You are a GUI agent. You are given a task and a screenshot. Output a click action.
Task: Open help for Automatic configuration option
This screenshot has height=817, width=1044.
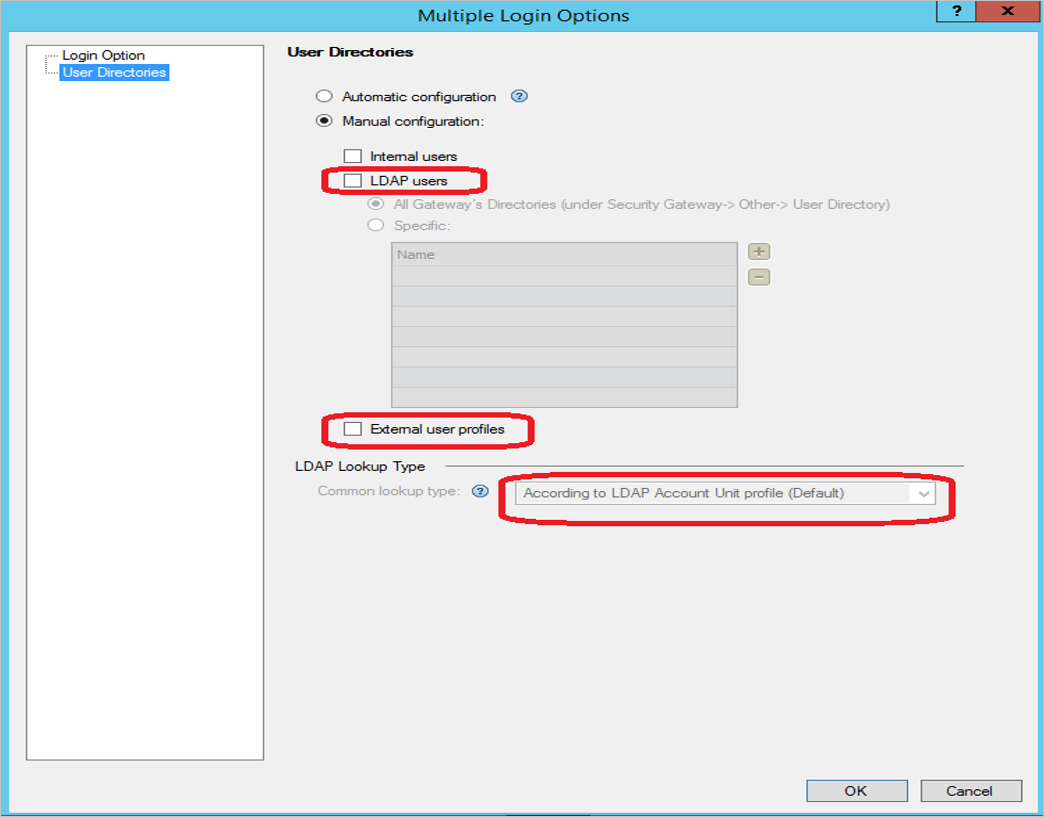point(520,96)
